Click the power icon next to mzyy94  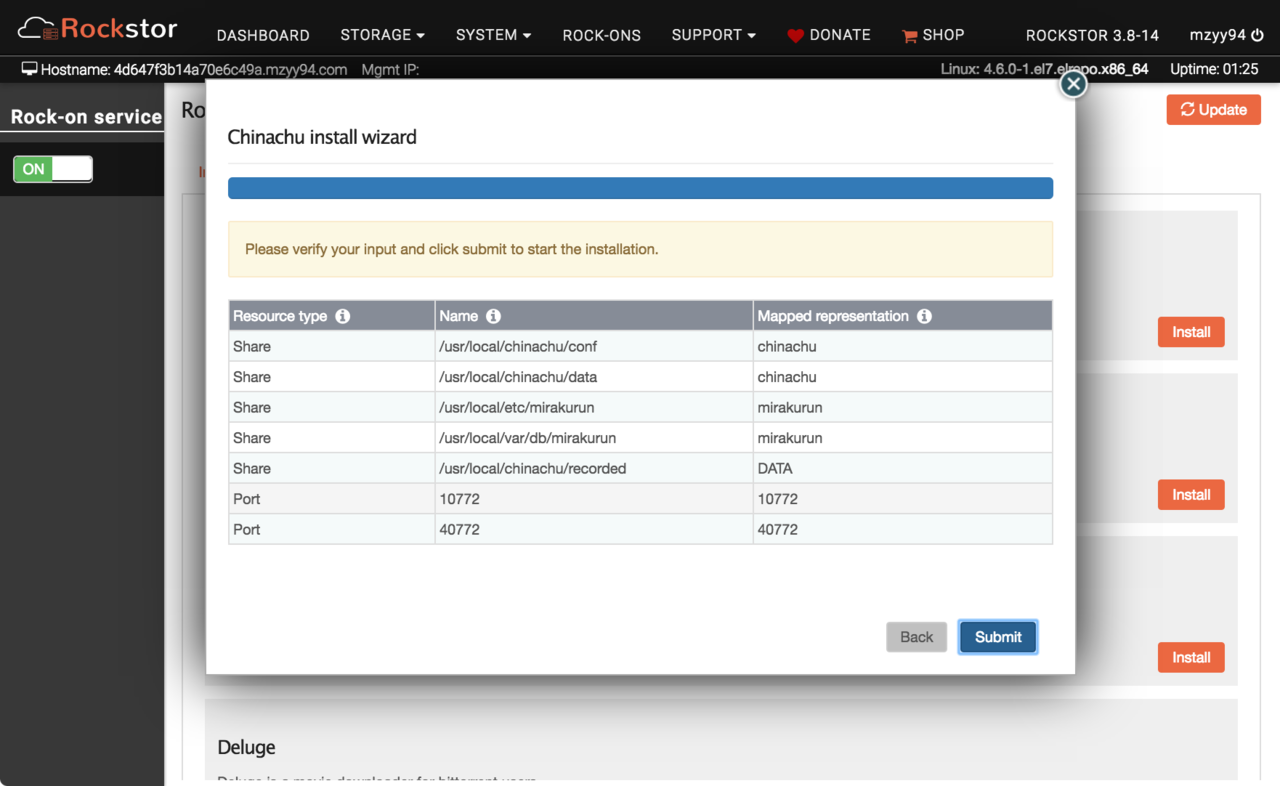pyautogui.click(x=1257, y=35)
